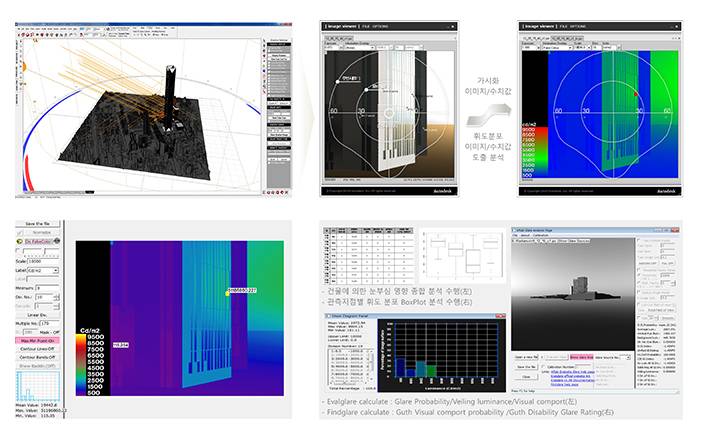The width and height of the screenshot is (720, 440).
Task: Click the yellow maximum luminance point marker
Action: (x=228, y=291)
